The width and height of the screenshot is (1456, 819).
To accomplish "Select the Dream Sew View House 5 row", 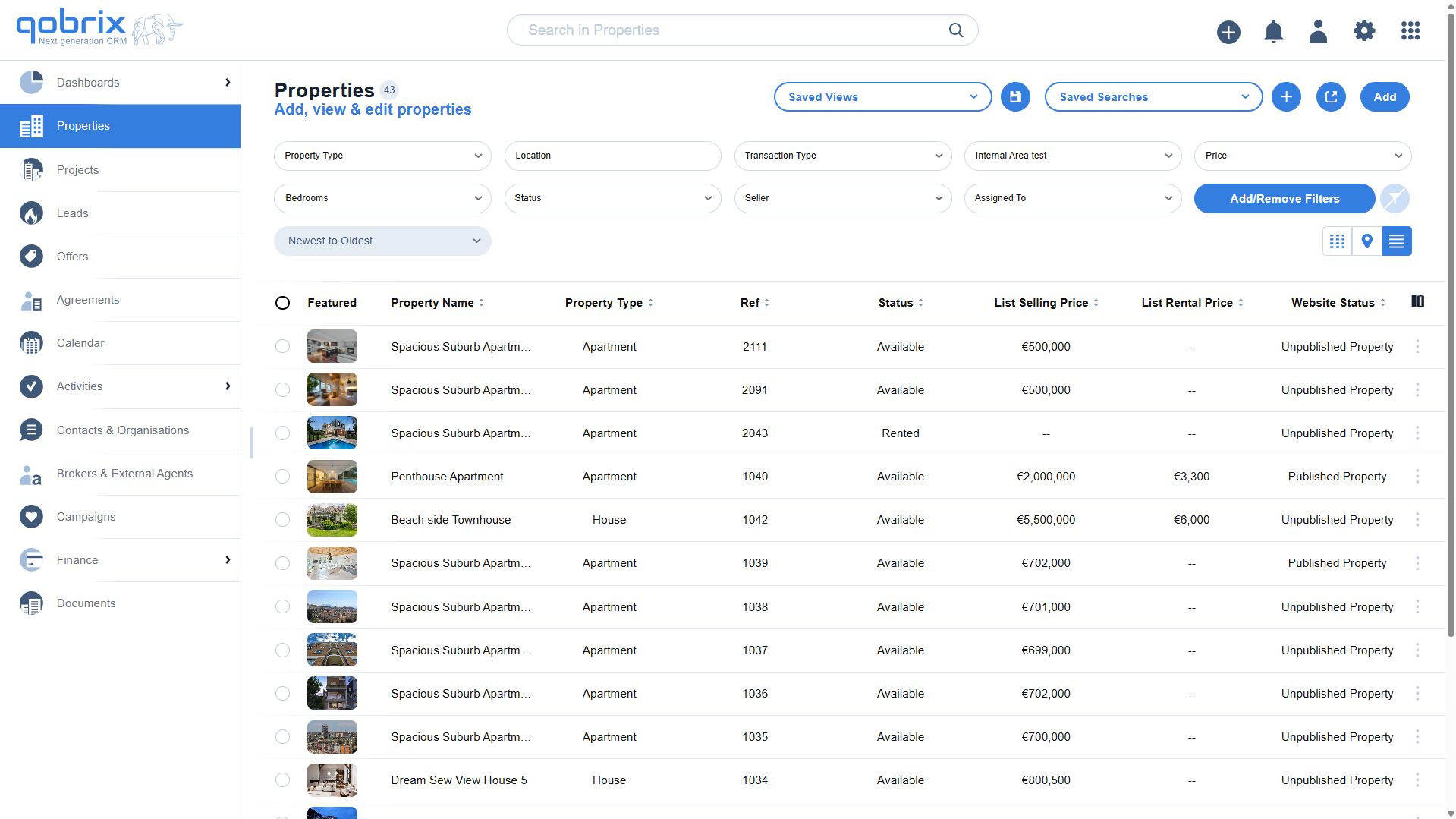I will 282,780.
